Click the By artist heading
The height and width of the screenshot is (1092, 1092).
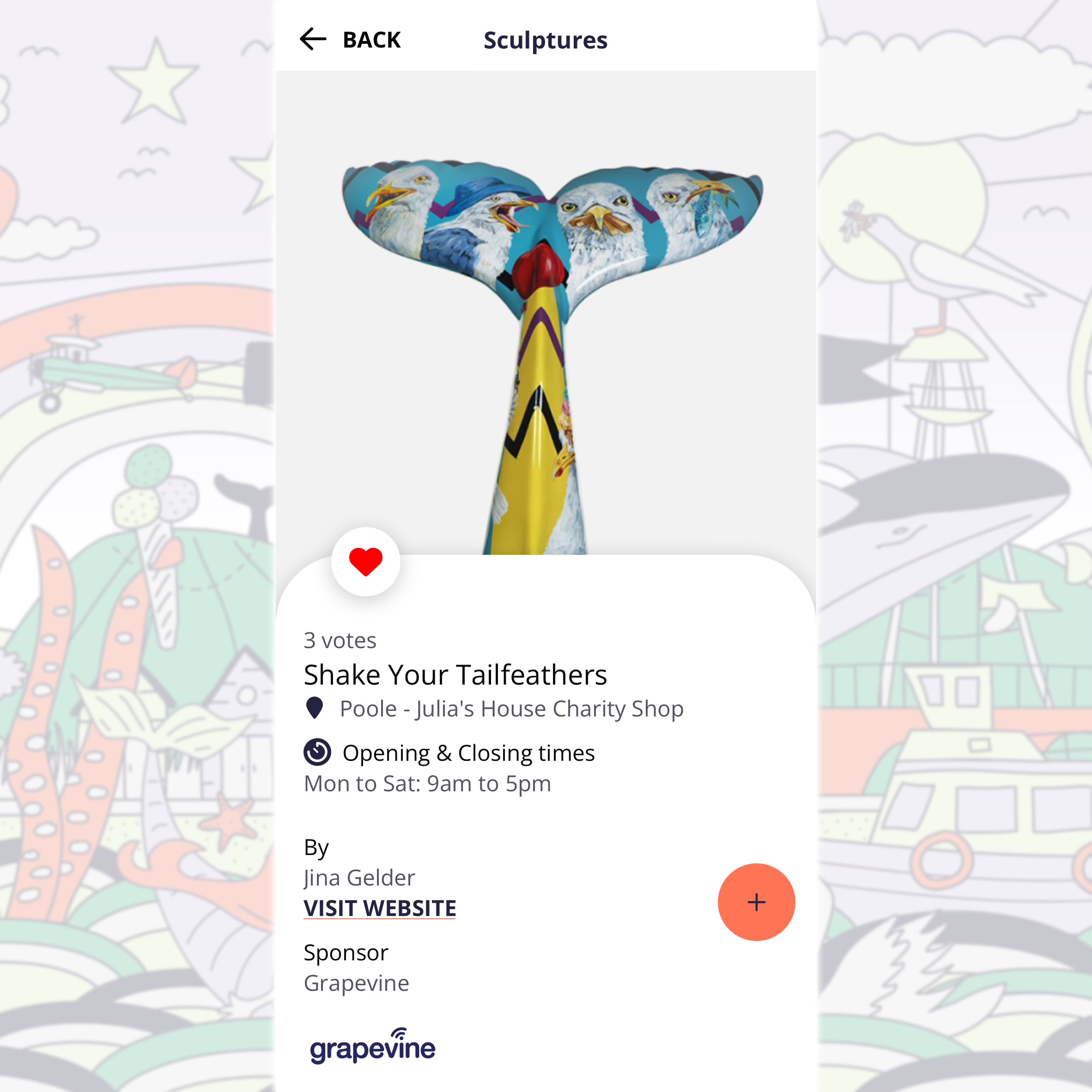click(x=316, y=848)
